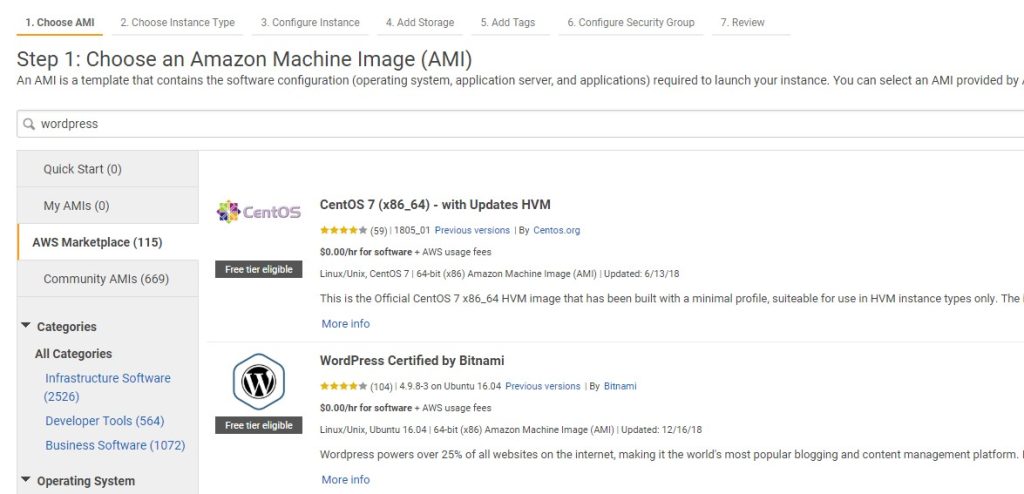This screenshot has height=494, width=1024.
Task: Click CentOS 7 (x86_64) with Updates title
Action: click(435, 205)
